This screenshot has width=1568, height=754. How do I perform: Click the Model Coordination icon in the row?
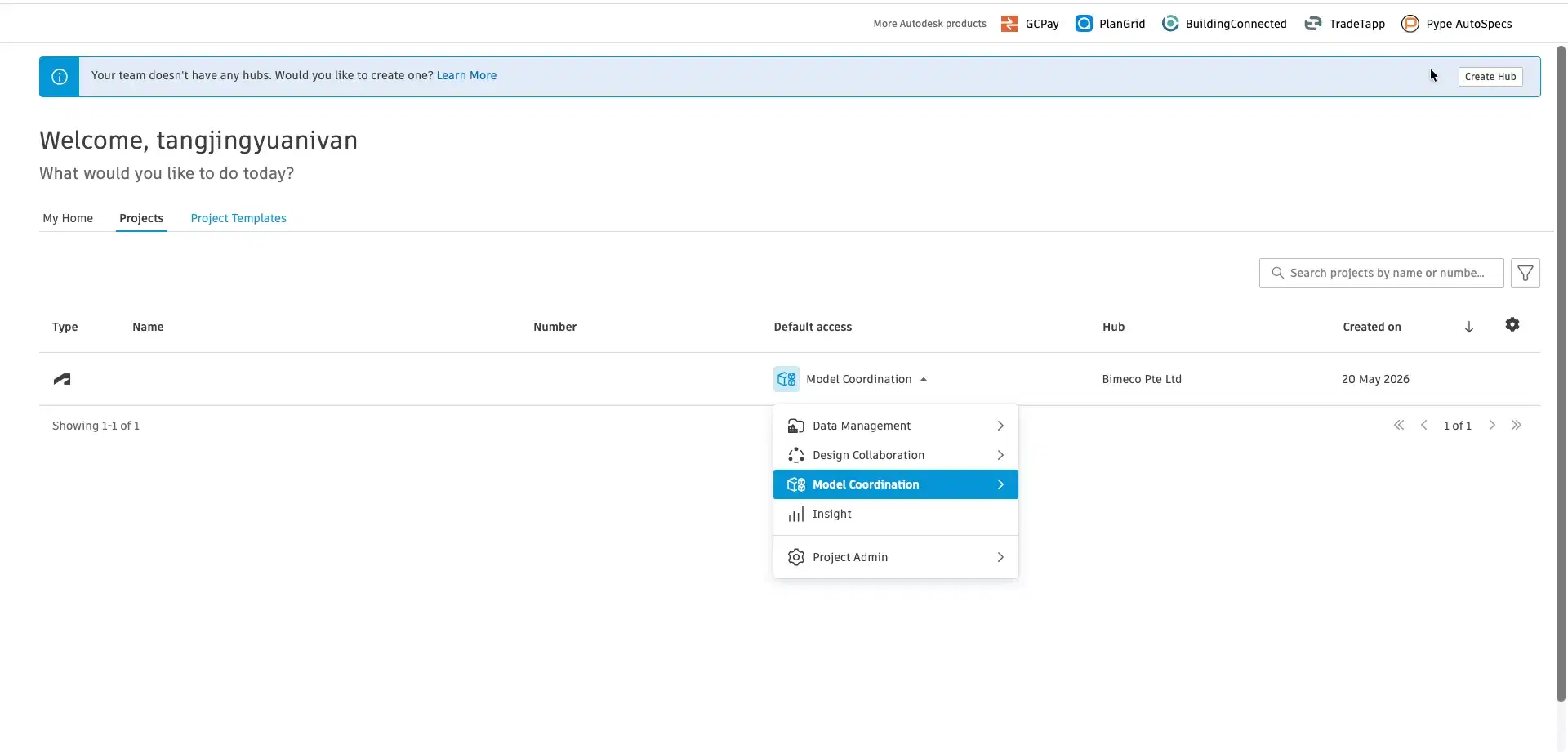pyautogui.click(x=786, y=379)
